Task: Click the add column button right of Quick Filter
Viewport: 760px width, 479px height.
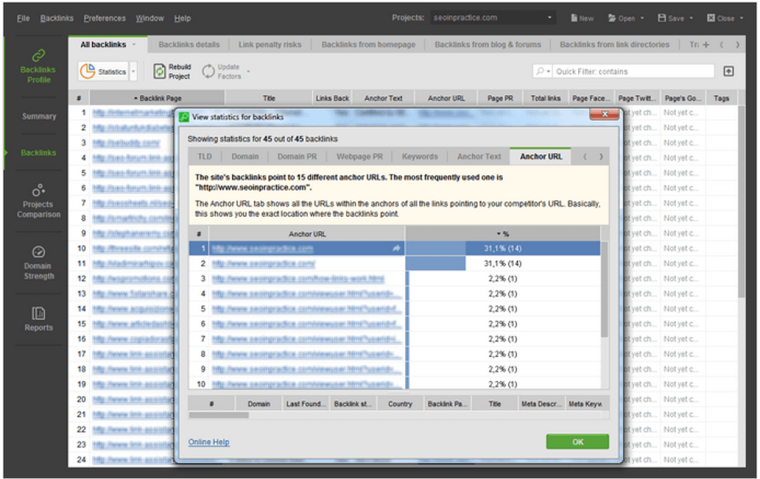Action: click(728, 71)
